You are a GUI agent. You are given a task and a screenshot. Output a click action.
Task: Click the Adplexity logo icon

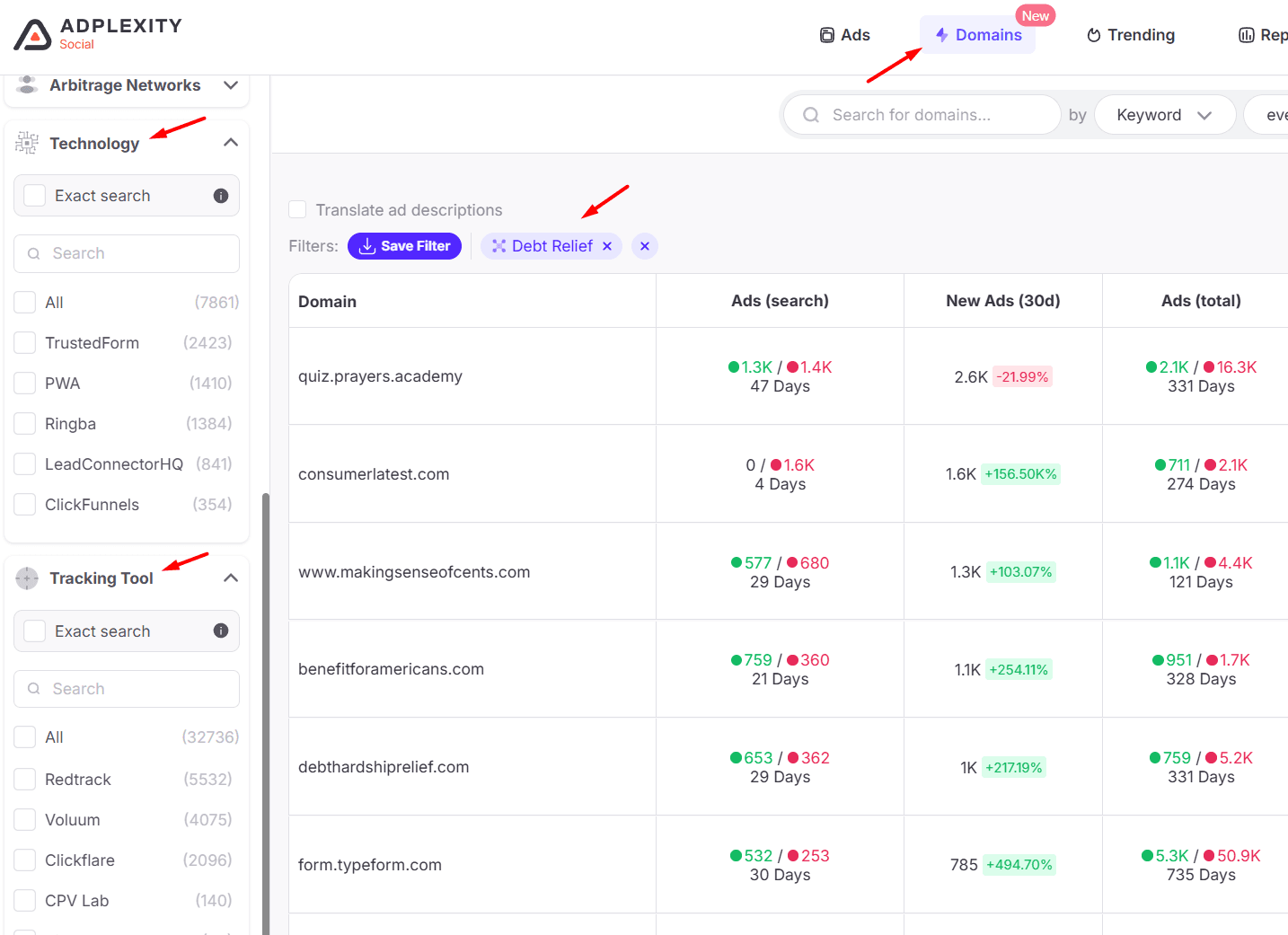point(33,34)
